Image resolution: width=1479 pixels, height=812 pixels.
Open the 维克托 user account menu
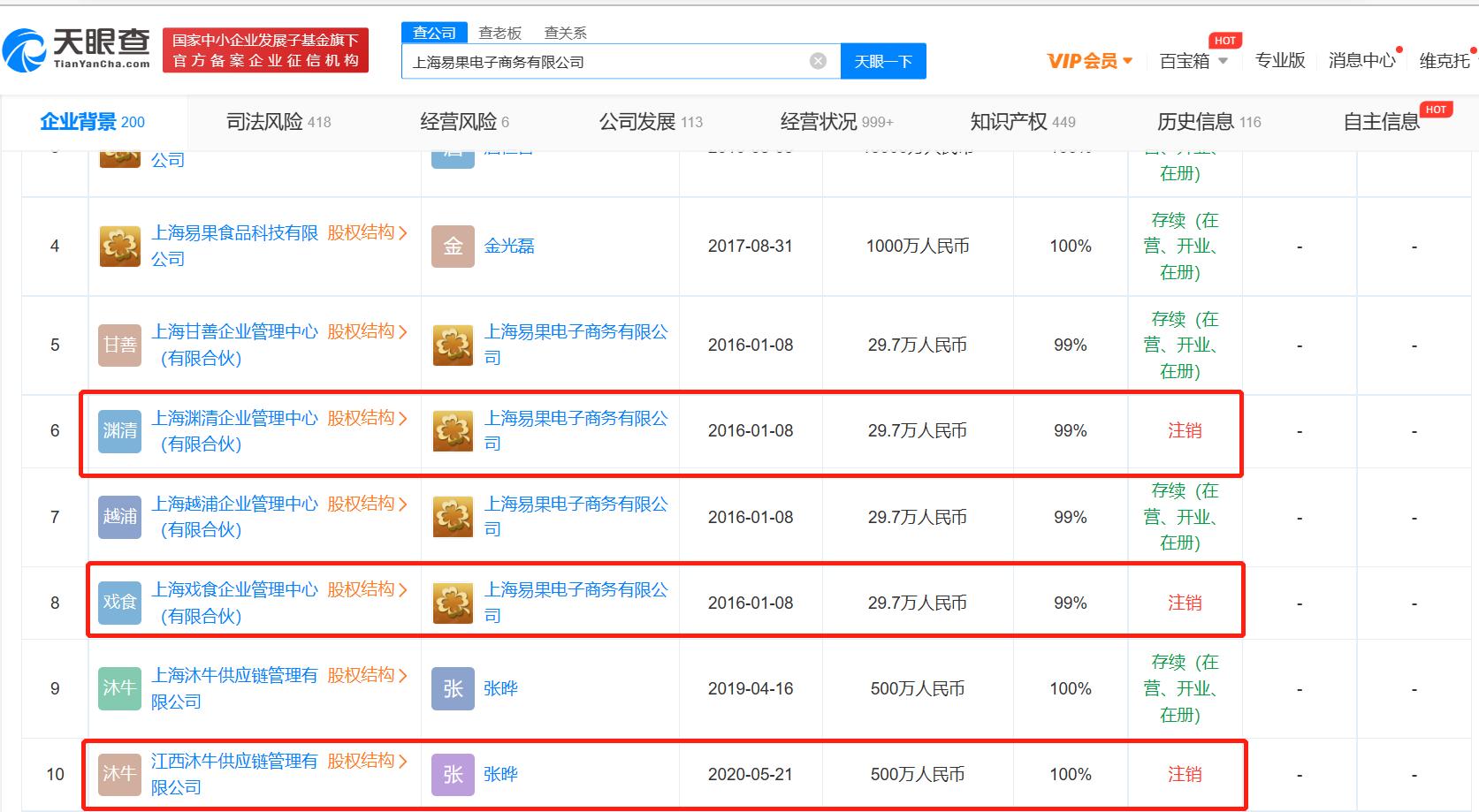(1445, 60)
